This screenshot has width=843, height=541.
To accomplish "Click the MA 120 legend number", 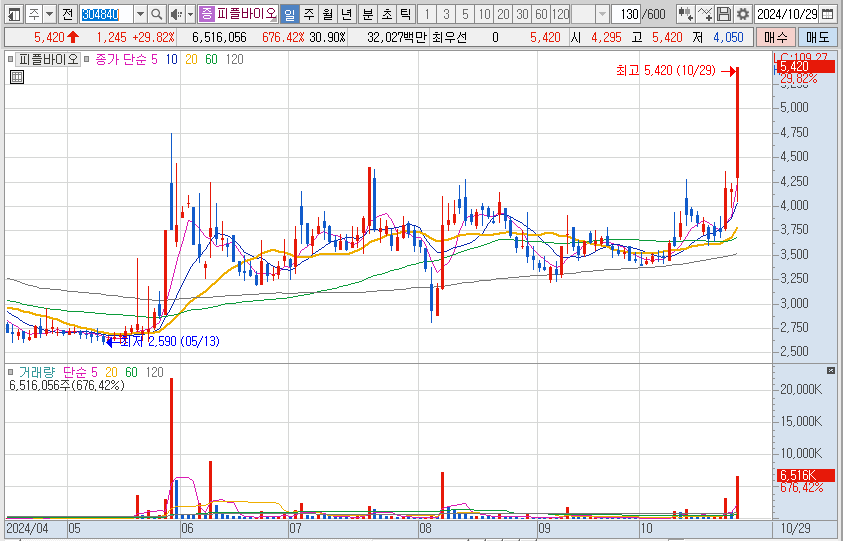I will pyautogui.click(x=234, y=60).
